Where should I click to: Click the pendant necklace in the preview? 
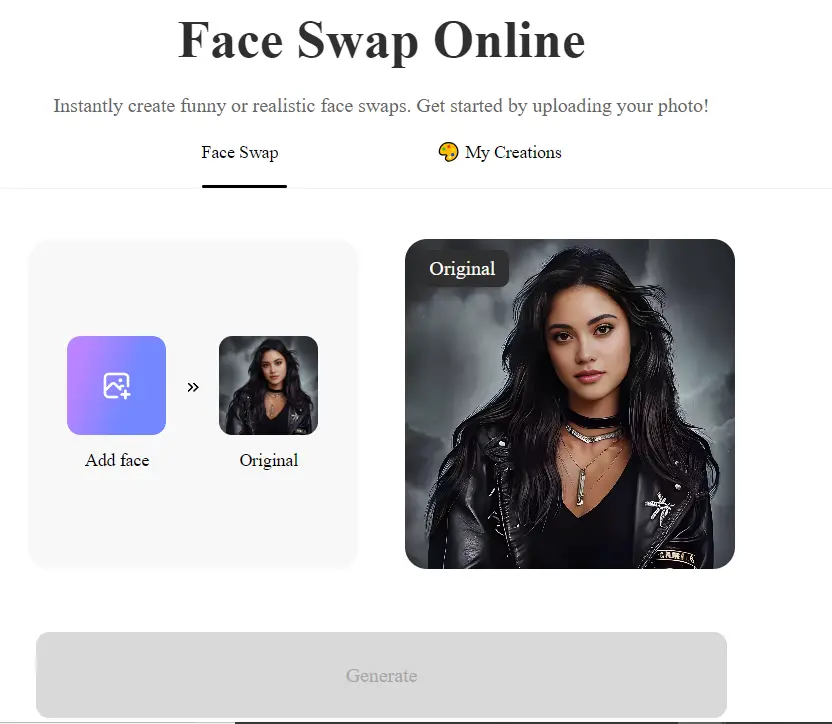click(581, 486)
